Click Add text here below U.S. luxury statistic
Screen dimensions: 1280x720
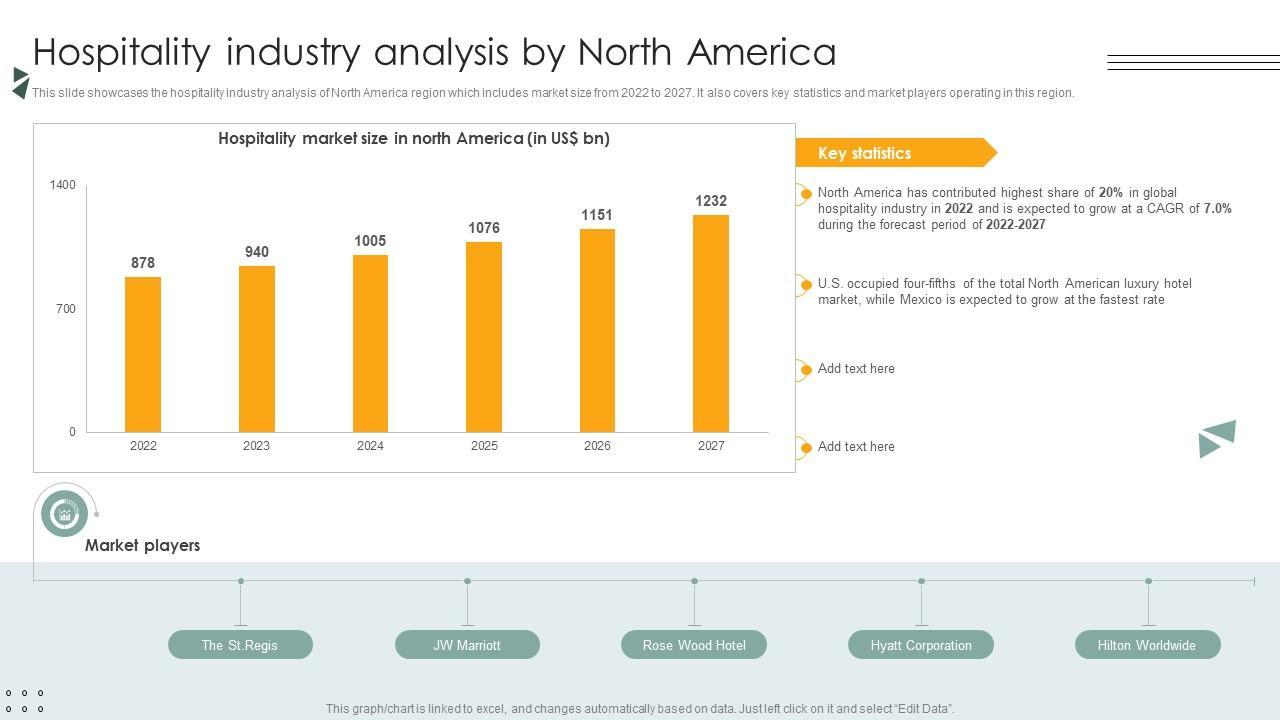click(x=856, y=369)
